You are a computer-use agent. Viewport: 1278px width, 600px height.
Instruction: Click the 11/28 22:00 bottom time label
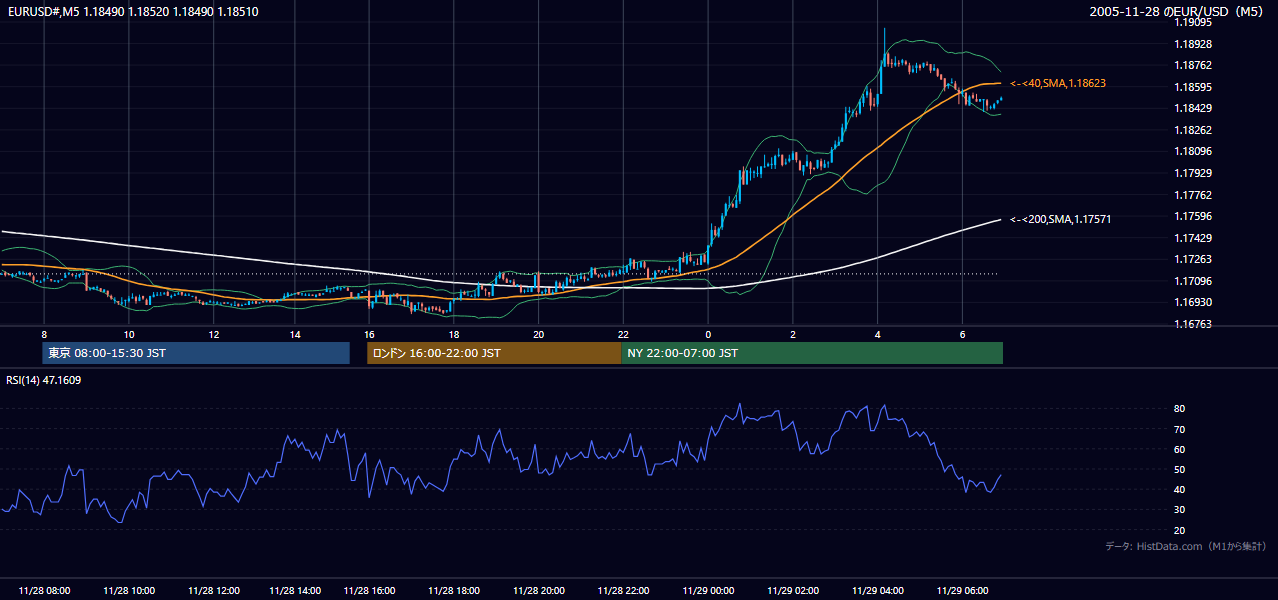point(624,591)
